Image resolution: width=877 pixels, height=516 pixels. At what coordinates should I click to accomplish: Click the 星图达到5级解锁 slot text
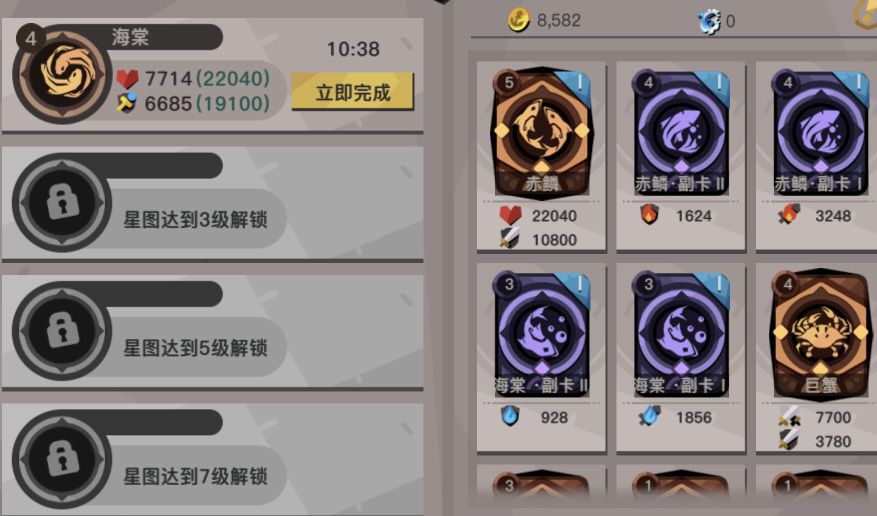(195, 348)
